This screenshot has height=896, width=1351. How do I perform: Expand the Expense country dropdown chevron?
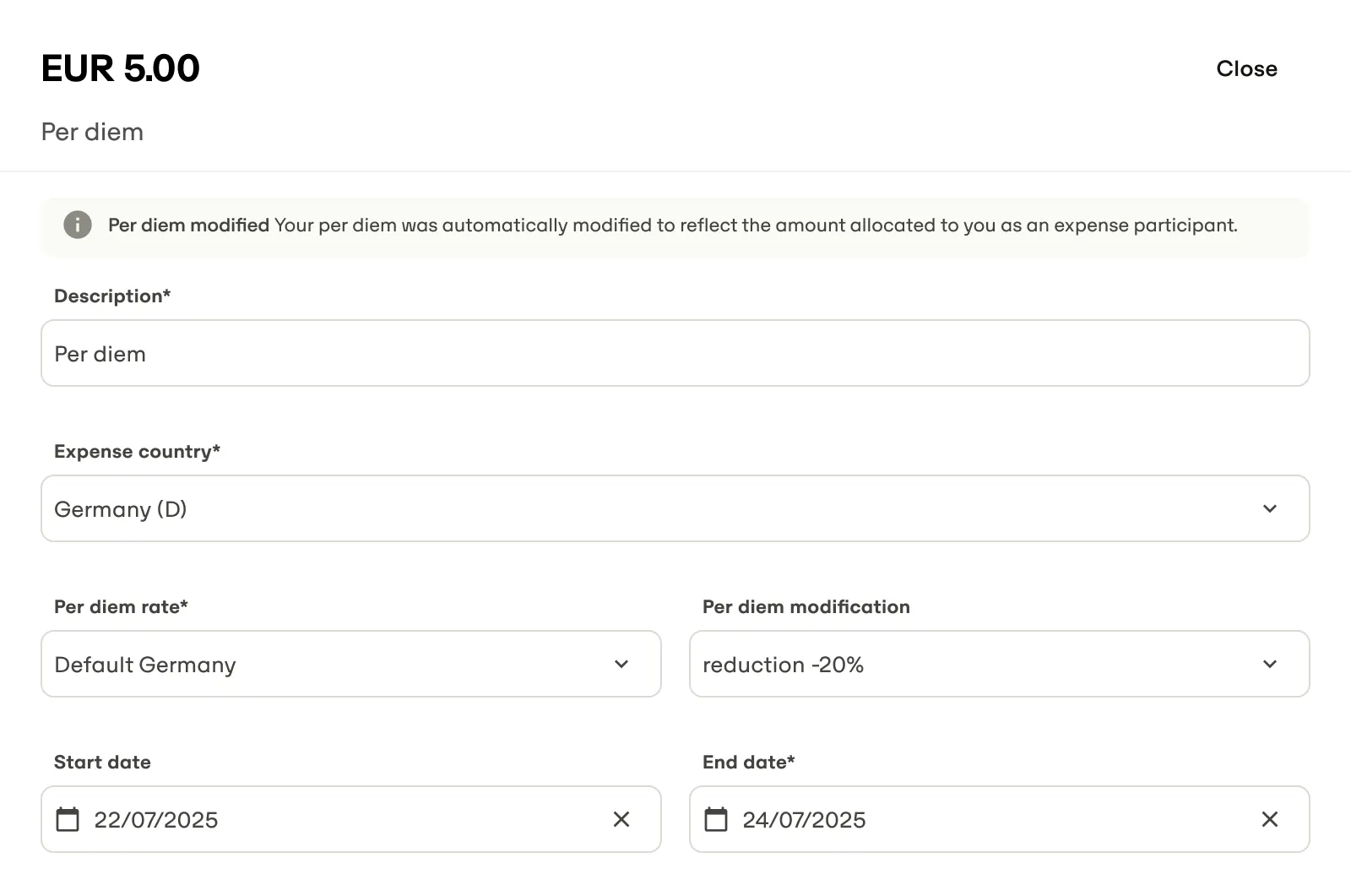click(1270, 508)
